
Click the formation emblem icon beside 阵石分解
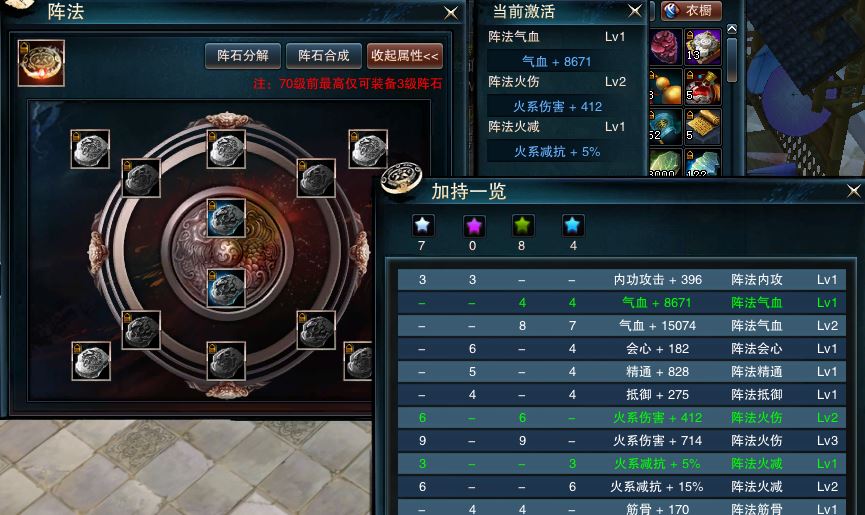(x=41, y=63)
